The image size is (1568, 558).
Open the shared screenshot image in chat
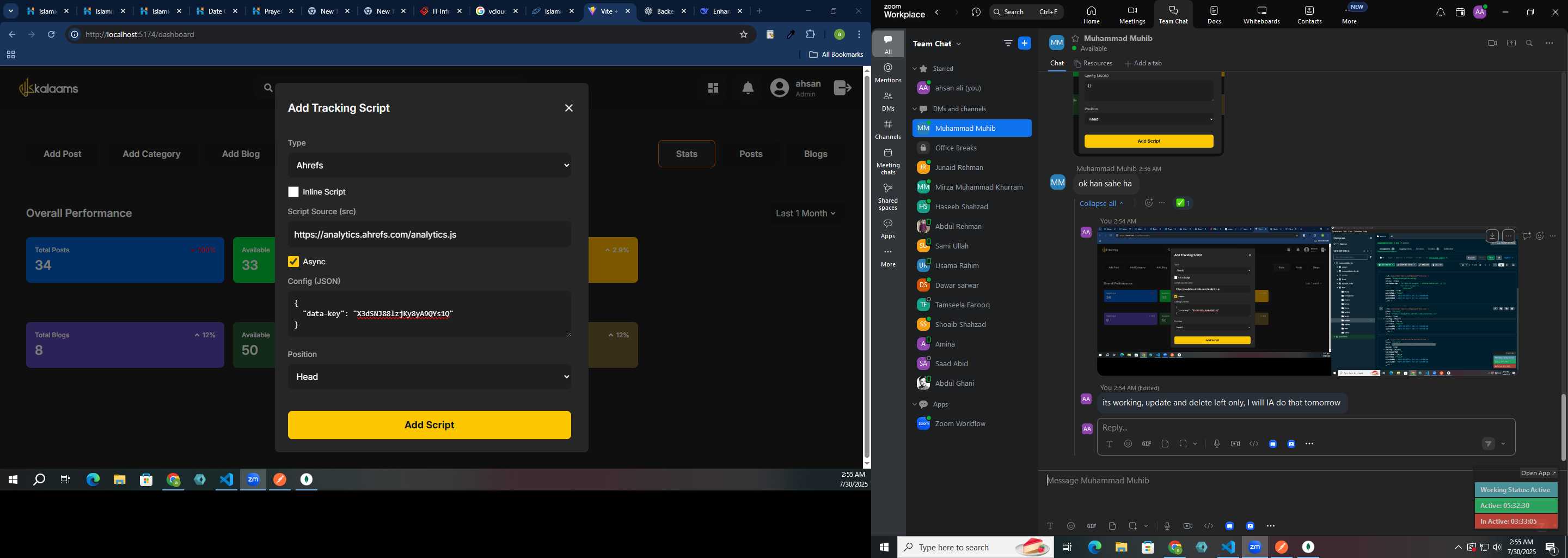click(1306, 301)
